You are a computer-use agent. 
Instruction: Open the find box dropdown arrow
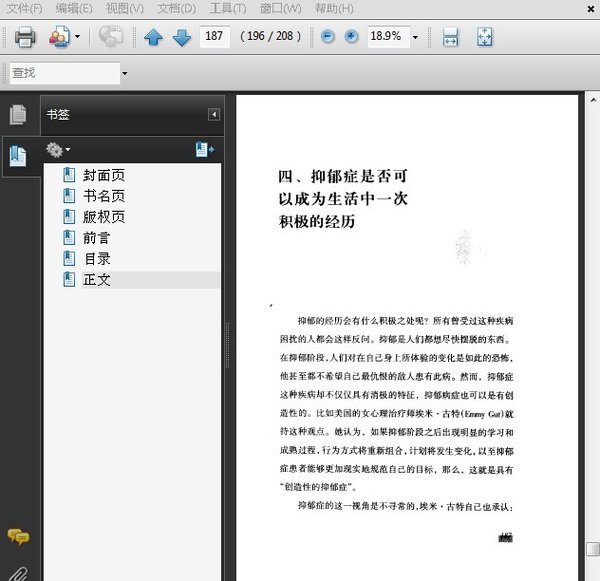[x=124, y=73]
